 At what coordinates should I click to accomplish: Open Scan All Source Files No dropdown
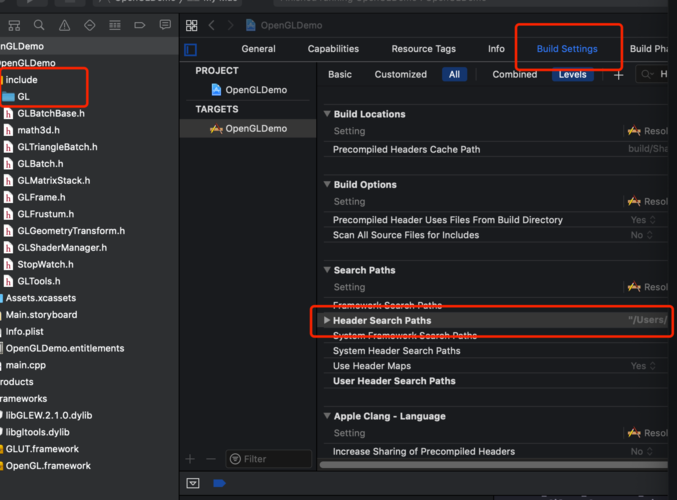pyautogui.click(x=642, y=235)
